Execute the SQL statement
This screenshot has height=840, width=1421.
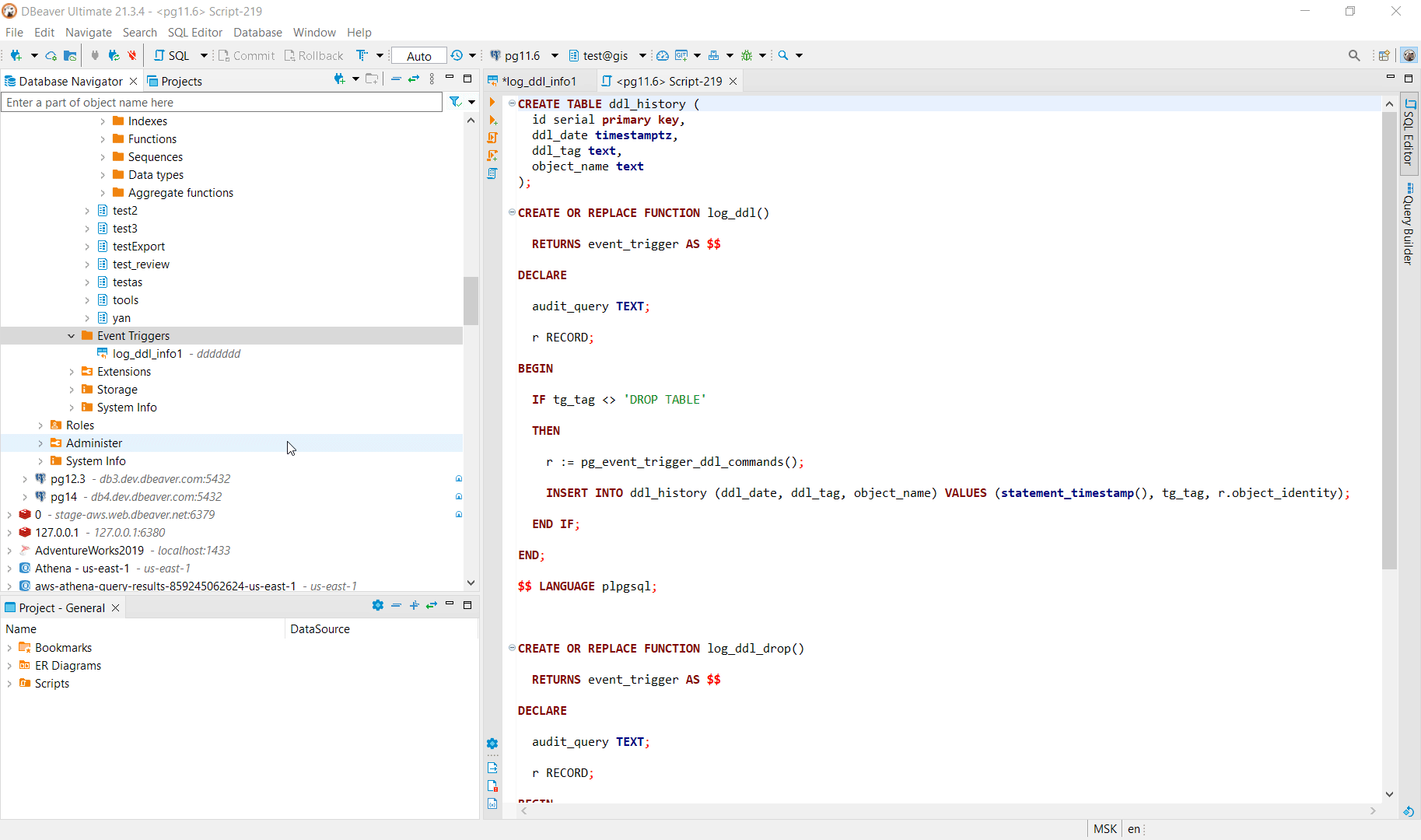pyautogui.click(x=492, y=102)
